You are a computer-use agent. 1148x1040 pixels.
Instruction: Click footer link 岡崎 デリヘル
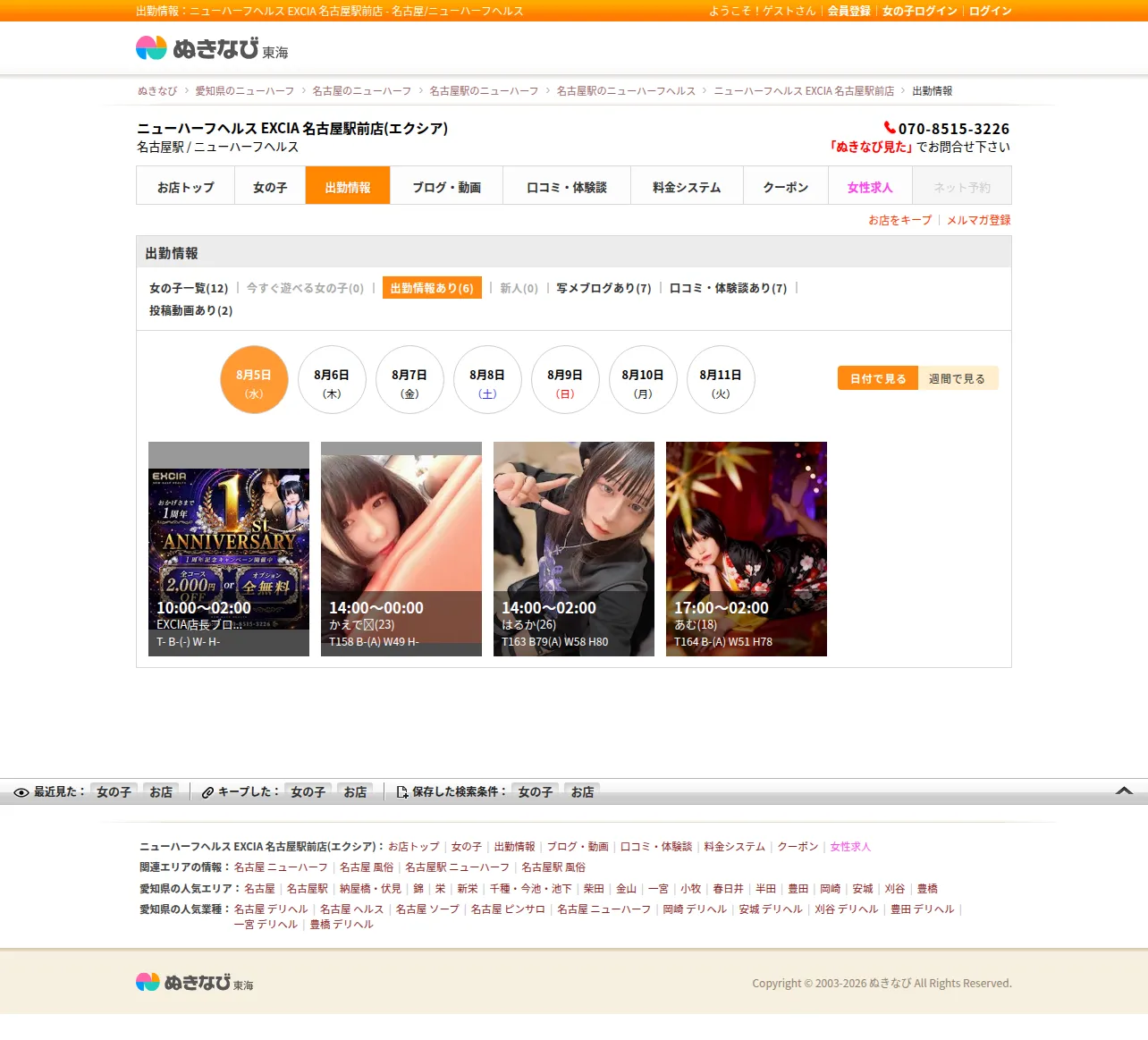pyautogui.click(x=695, y=909)
